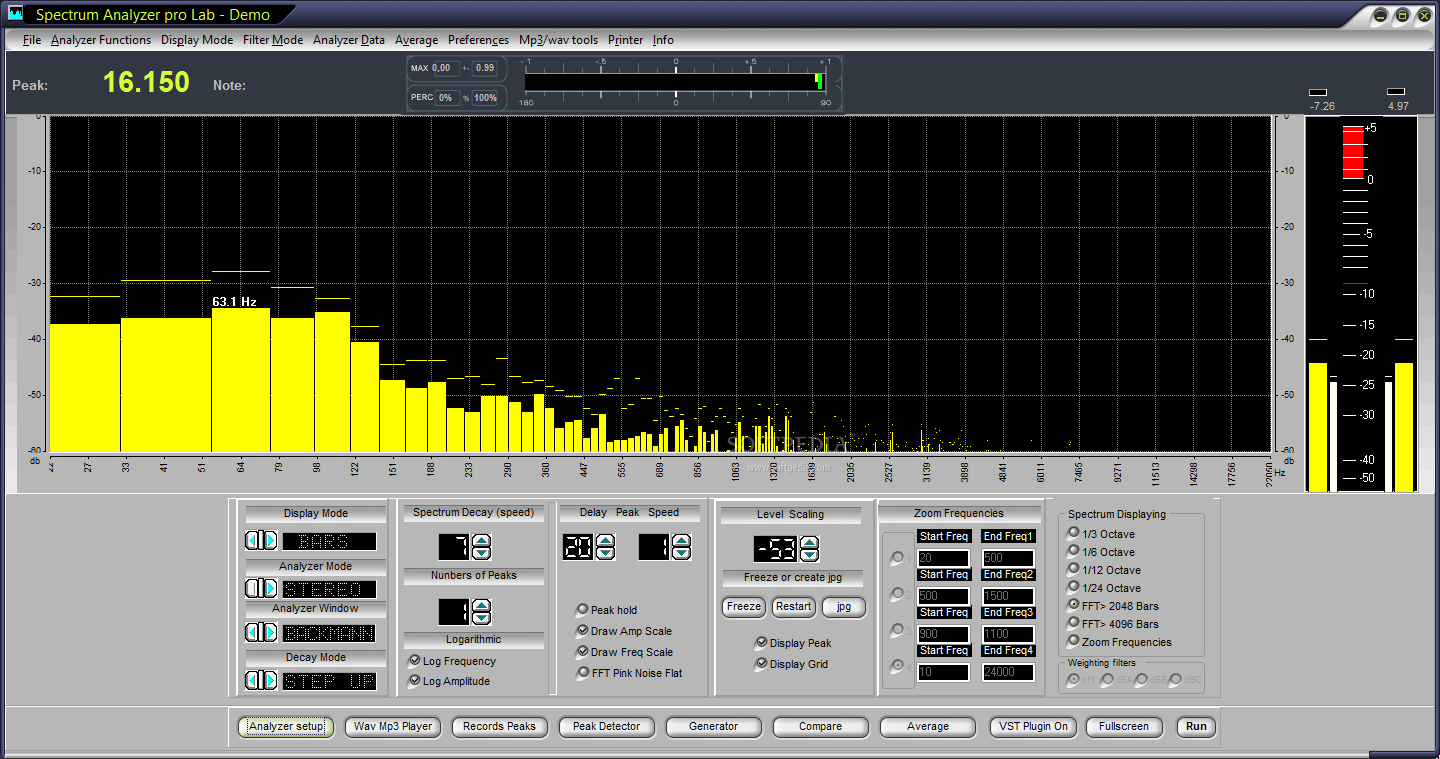Image resolution: width=1440 pixels, height=759 pixels.
Task: Open the Printer menu
Action: (x=625, y=40)
